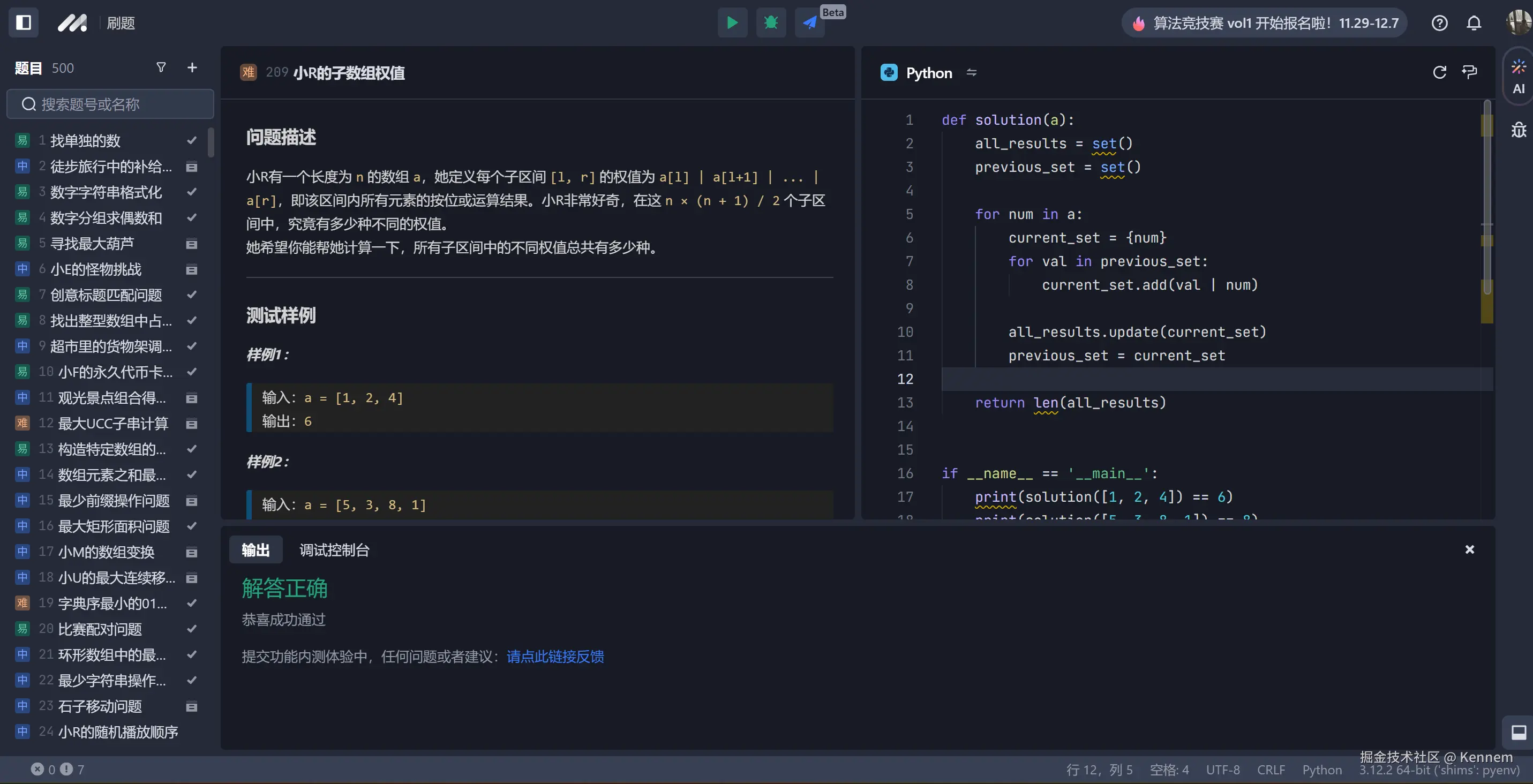Click the 算法竞技赛 vol1 announcement banner

click(1264, 23)
